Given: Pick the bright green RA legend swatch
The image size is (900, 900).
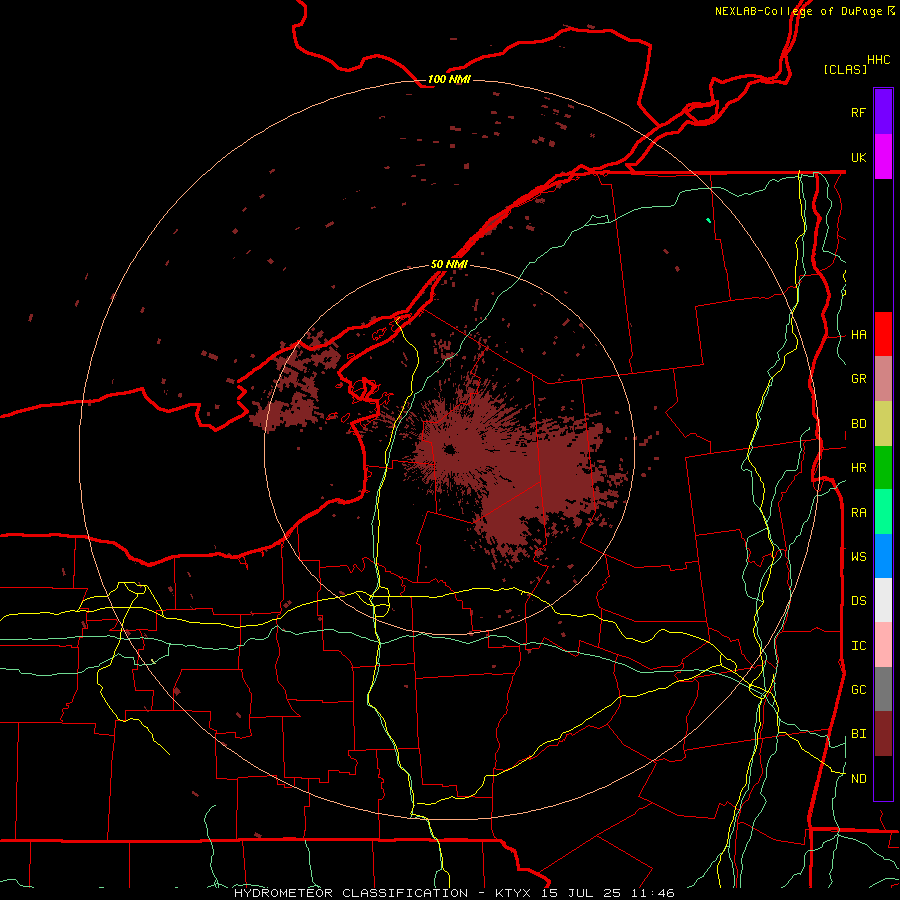Looking at the screenshot, I should click(x=883, y=512).
